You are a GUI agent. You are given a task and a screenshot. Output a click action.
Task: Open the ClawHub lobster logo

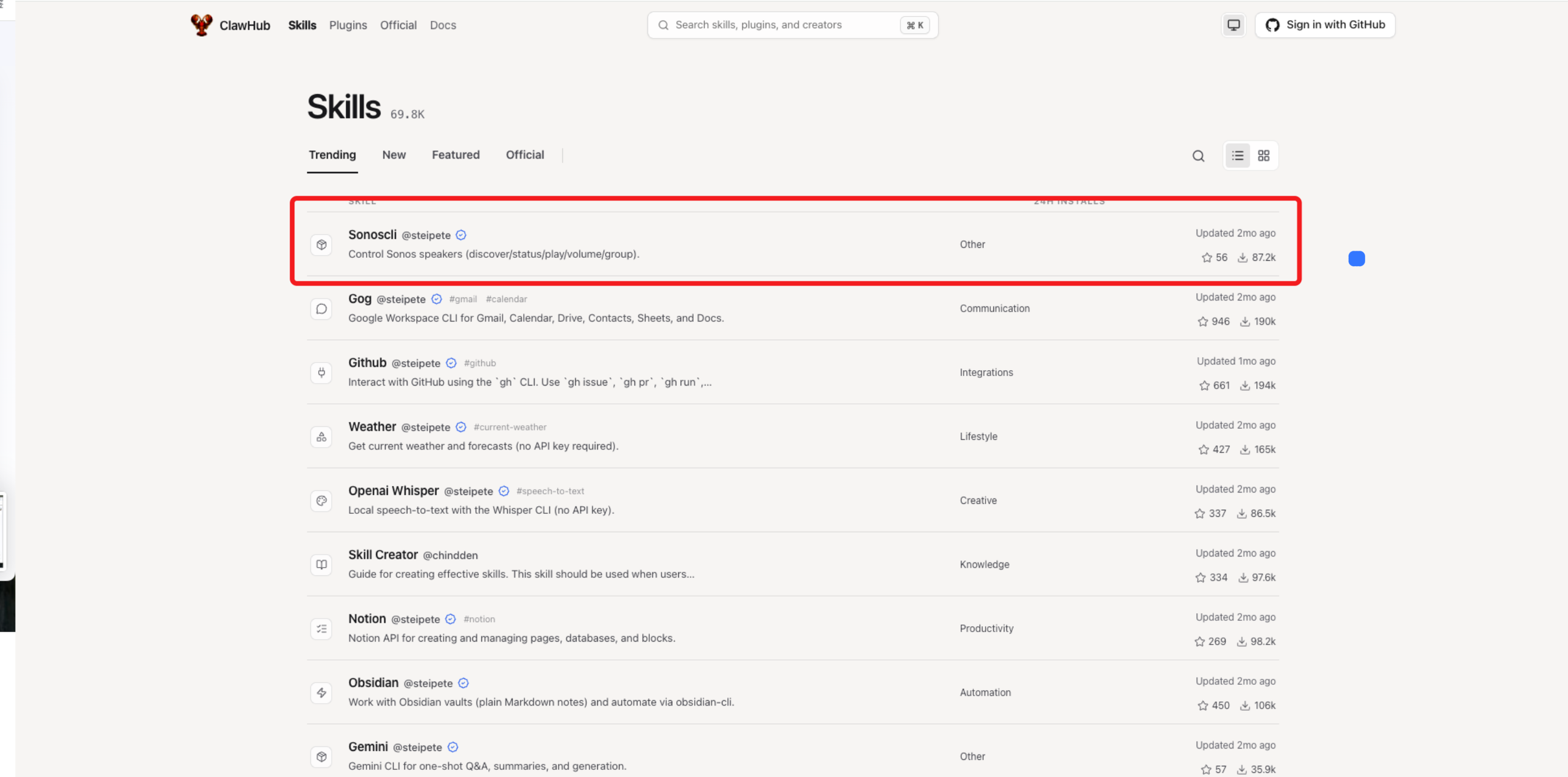[x=202, y=25]
